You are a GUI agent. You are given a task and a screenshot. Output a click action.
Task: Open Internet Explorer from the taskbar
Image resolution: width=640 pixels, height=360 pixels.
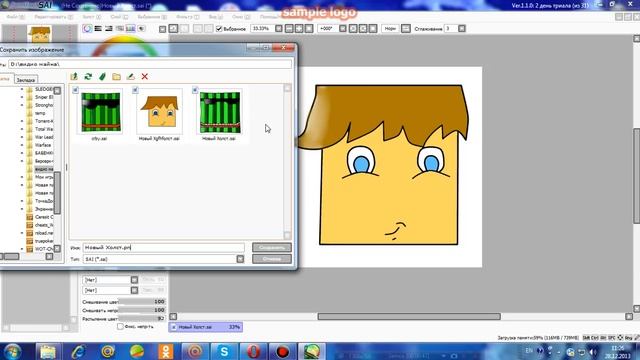coord(78,351)
